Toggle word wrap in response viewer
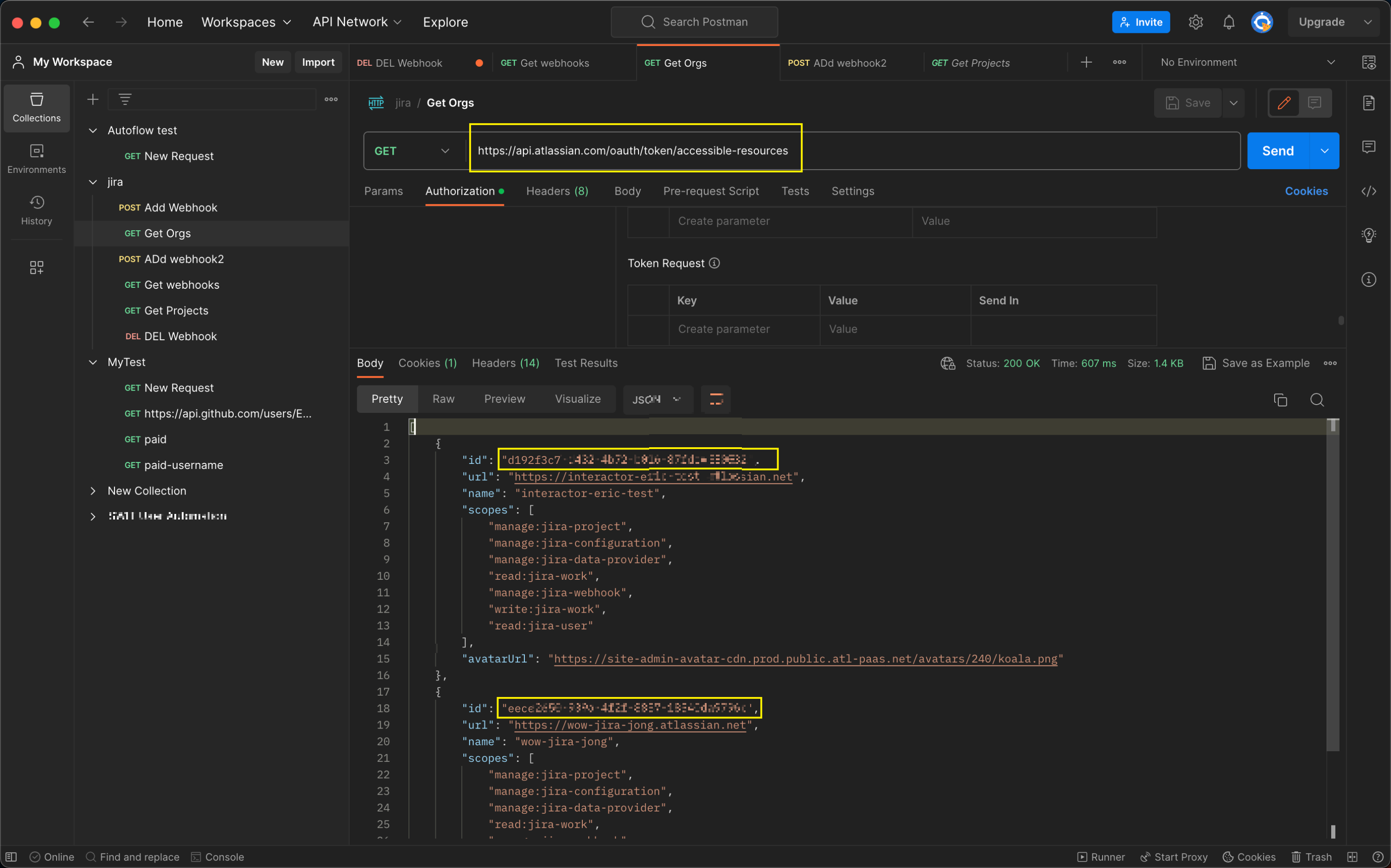Viewport: 1391px width, 868px height. 715,399
